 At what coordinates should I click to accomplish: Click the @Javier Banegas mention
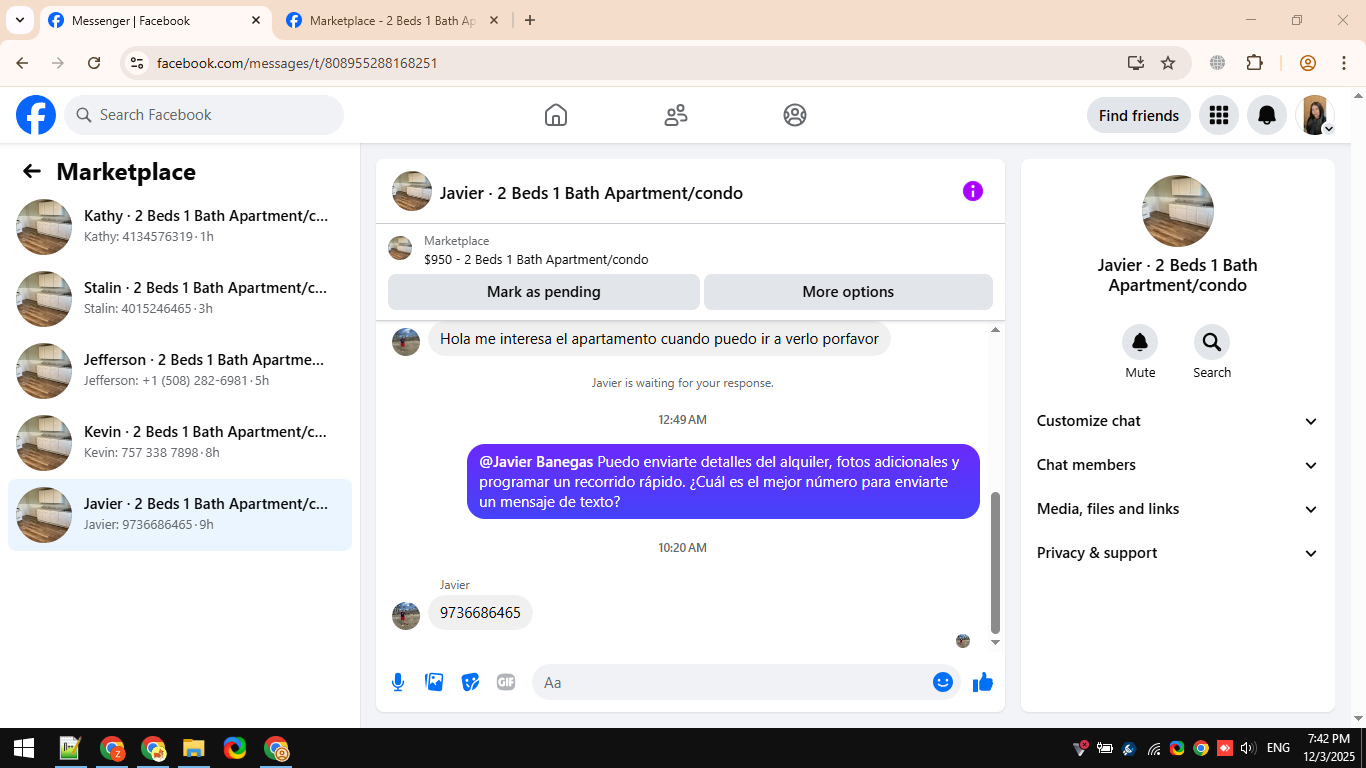(536, 462)
